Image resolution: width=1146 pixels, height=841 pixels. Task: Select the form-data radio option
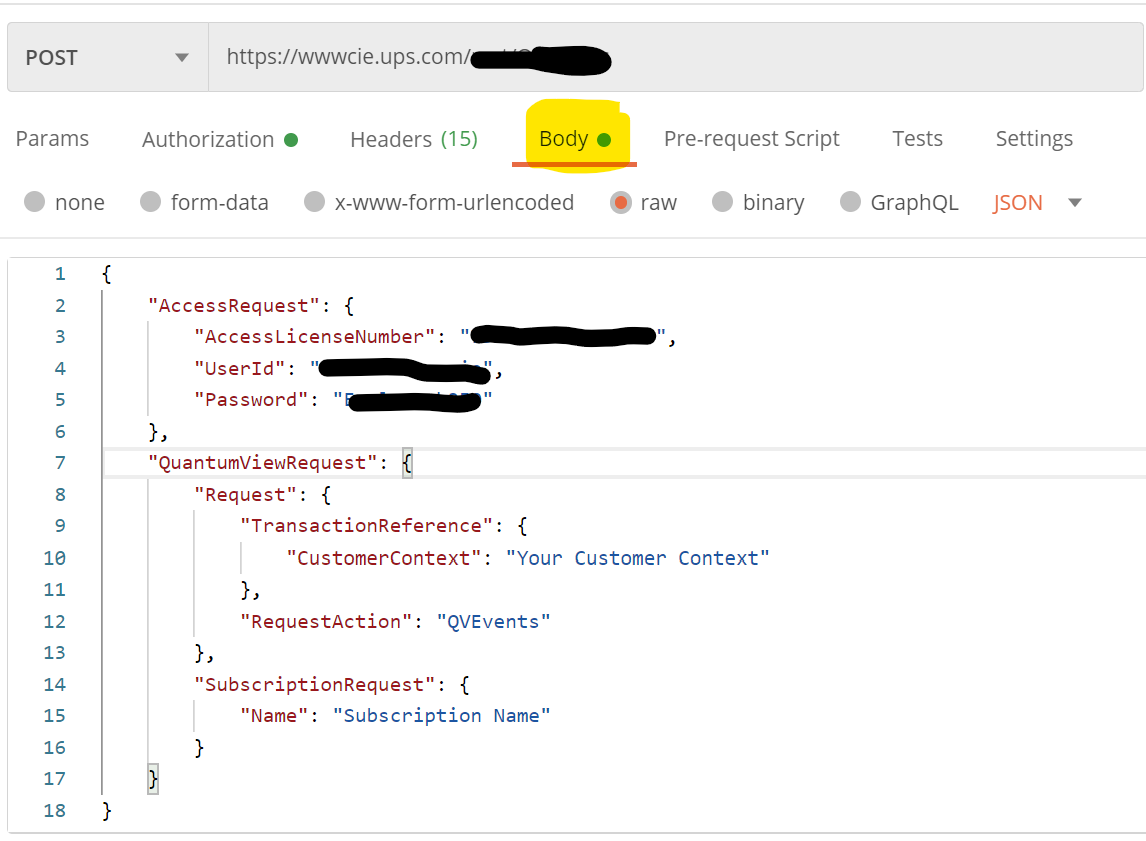[151, 202]
